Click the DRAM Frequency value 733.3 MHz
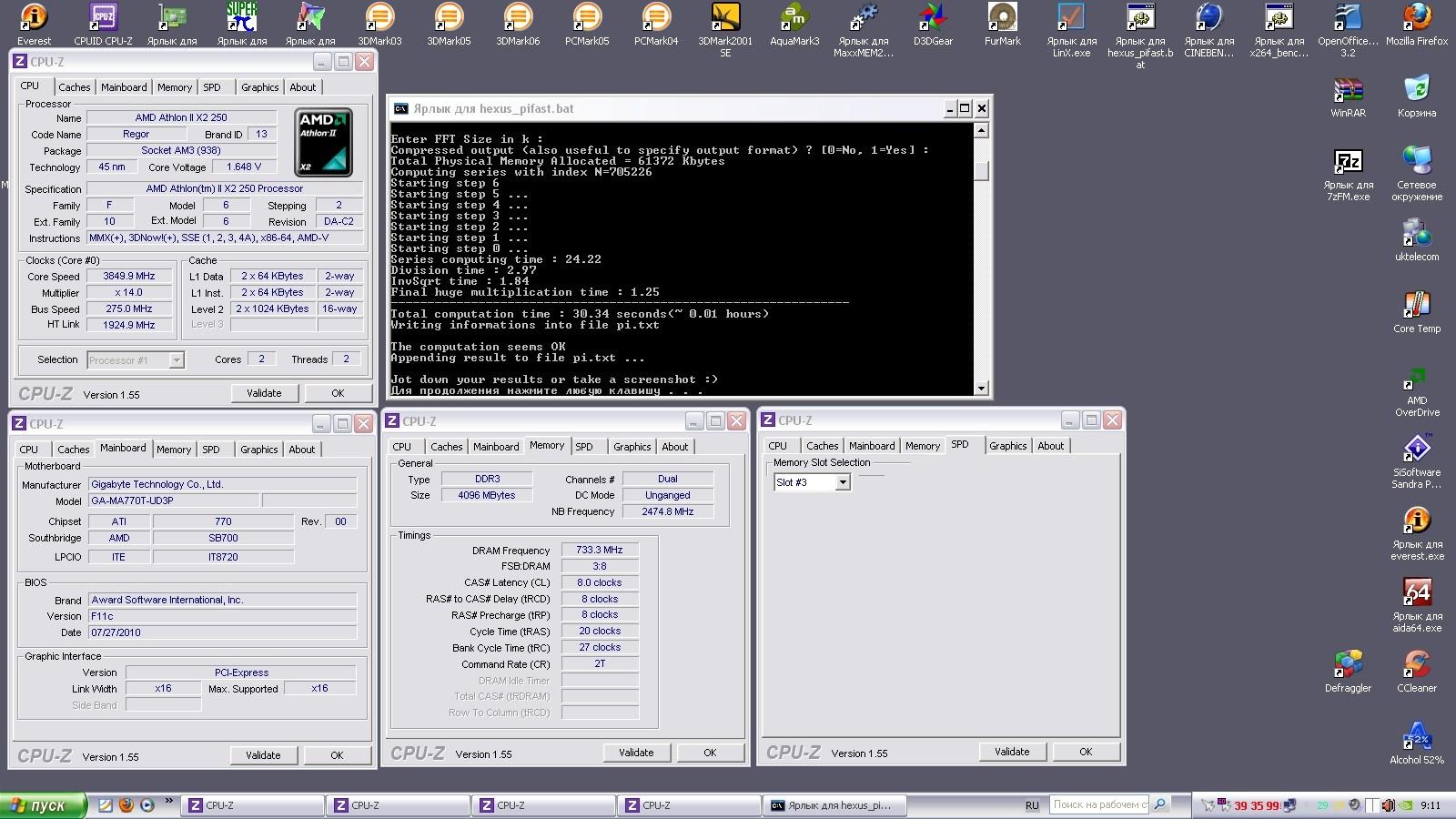Viewport: 1456px width, 819px height. click(x=600, y=550)
